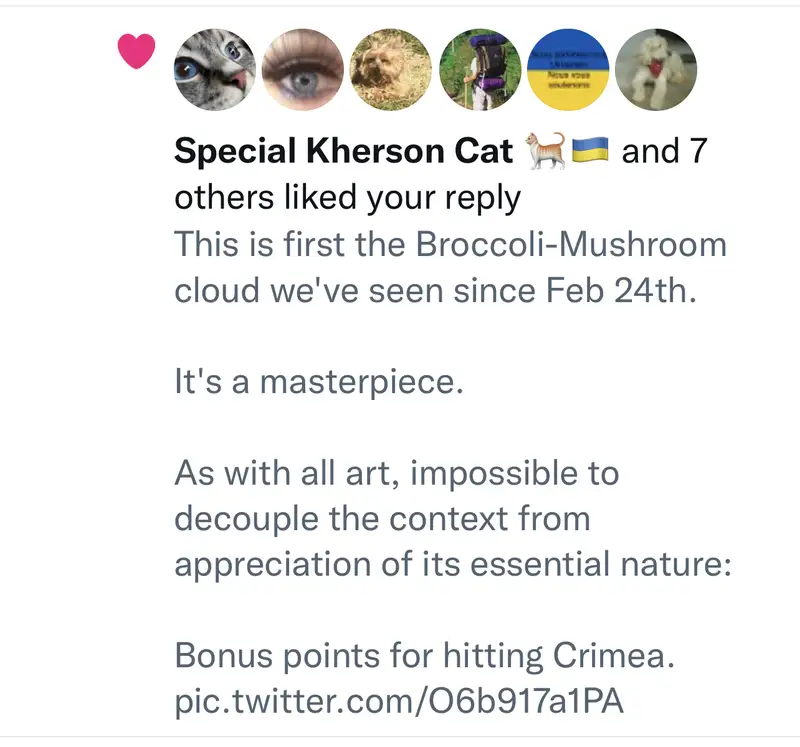Viewport: 800px width, 747px height.
Task: Click the "Broccoli-Mushroom" line of the reply
Action: (x=450, y=244)
